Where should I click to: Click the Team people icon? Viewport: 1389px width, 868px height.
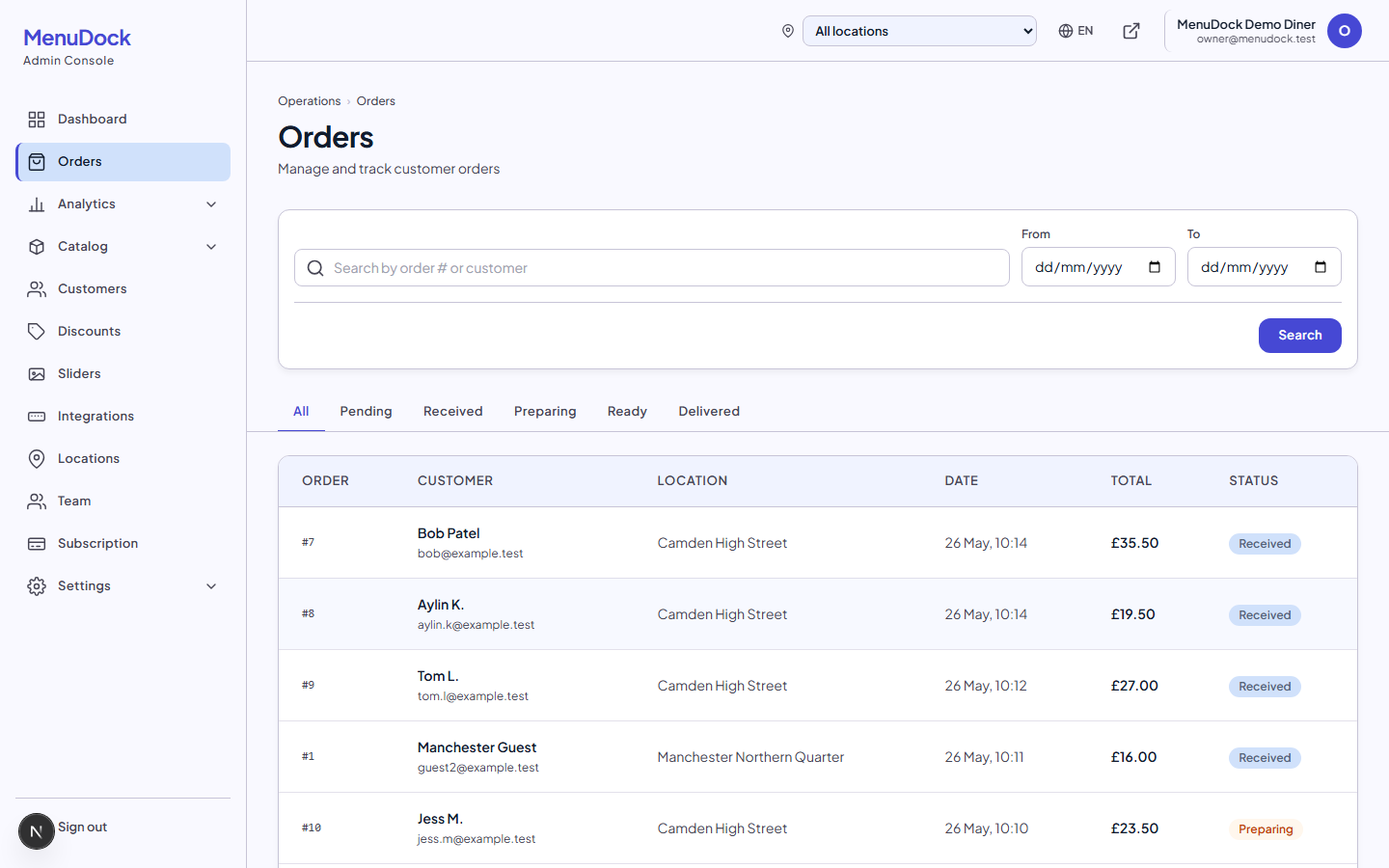(x=37, y=502)
